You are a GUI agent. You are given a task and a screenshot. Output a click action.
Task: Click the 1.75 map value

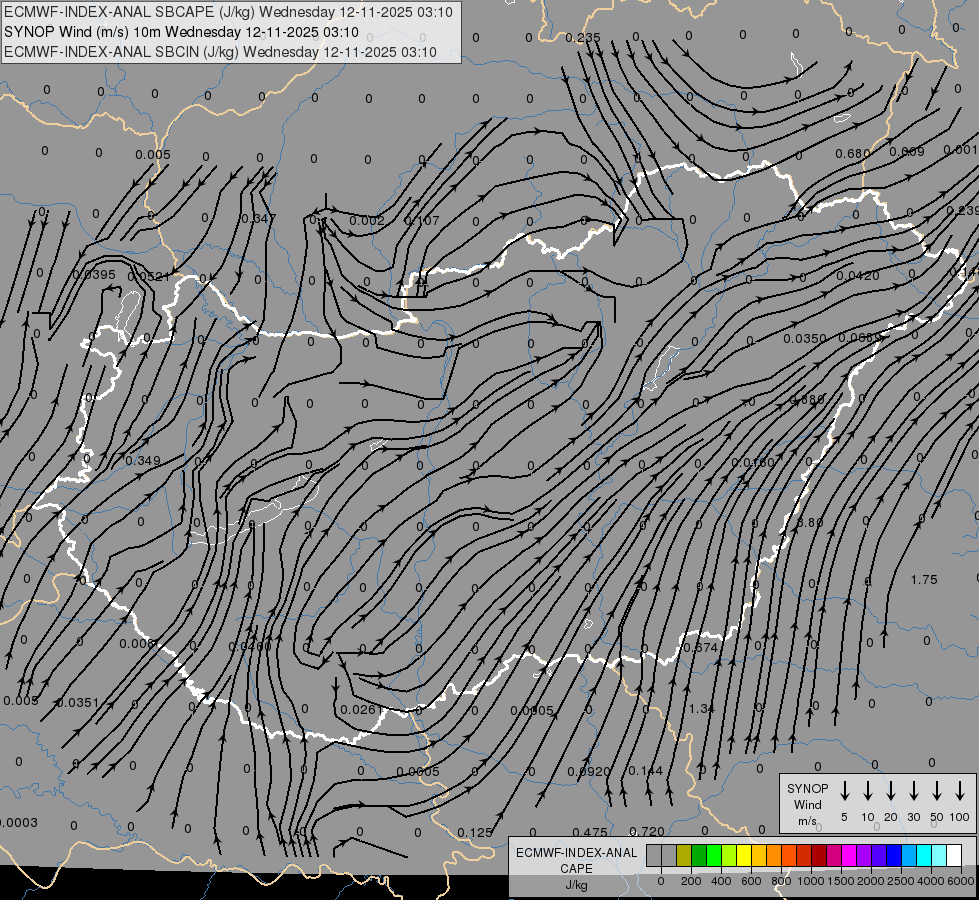(x=924, y=580)
